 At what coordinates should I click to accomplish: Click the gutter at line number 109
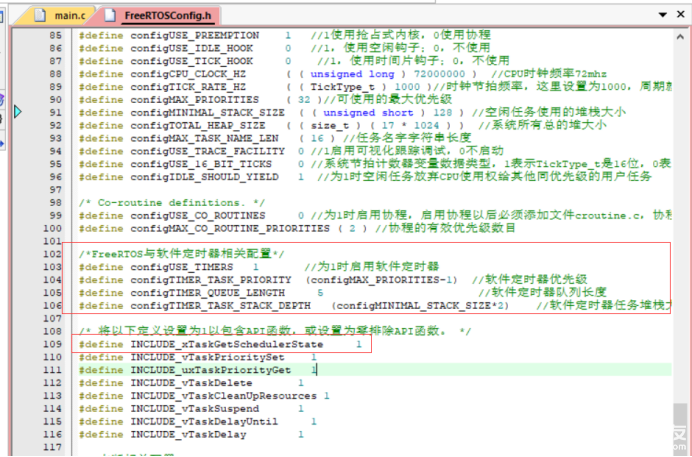click(x=53, y=344)
